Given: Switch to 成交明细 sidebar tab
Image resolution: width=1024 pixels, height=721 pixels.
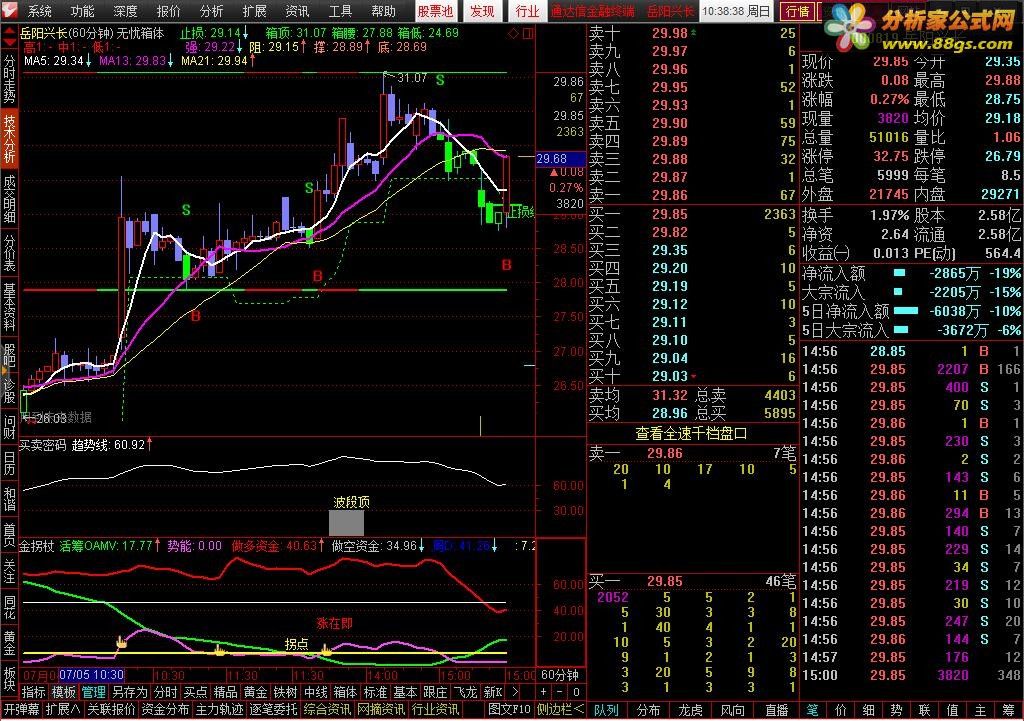Looking at the screenshot, I should coord(9,199).
